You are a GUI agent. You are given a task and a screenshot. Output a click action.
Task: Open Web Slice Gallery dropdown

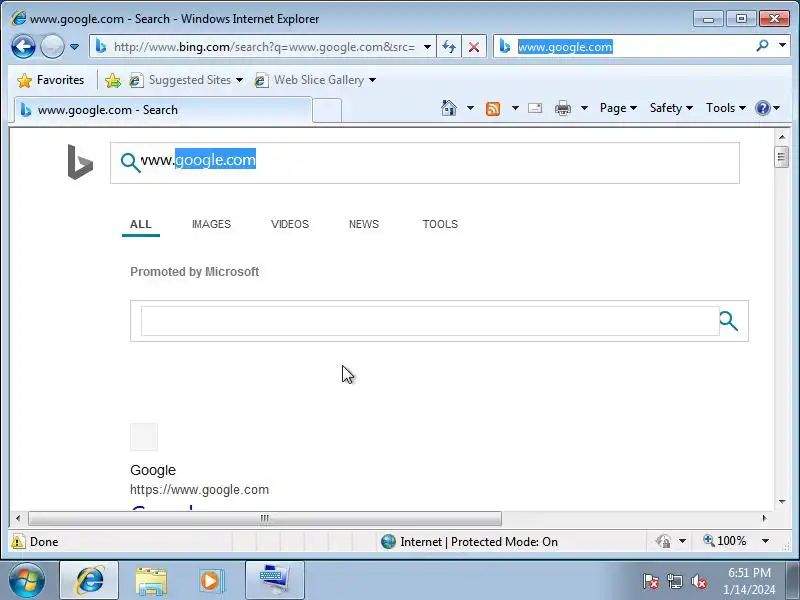point(315,80)
